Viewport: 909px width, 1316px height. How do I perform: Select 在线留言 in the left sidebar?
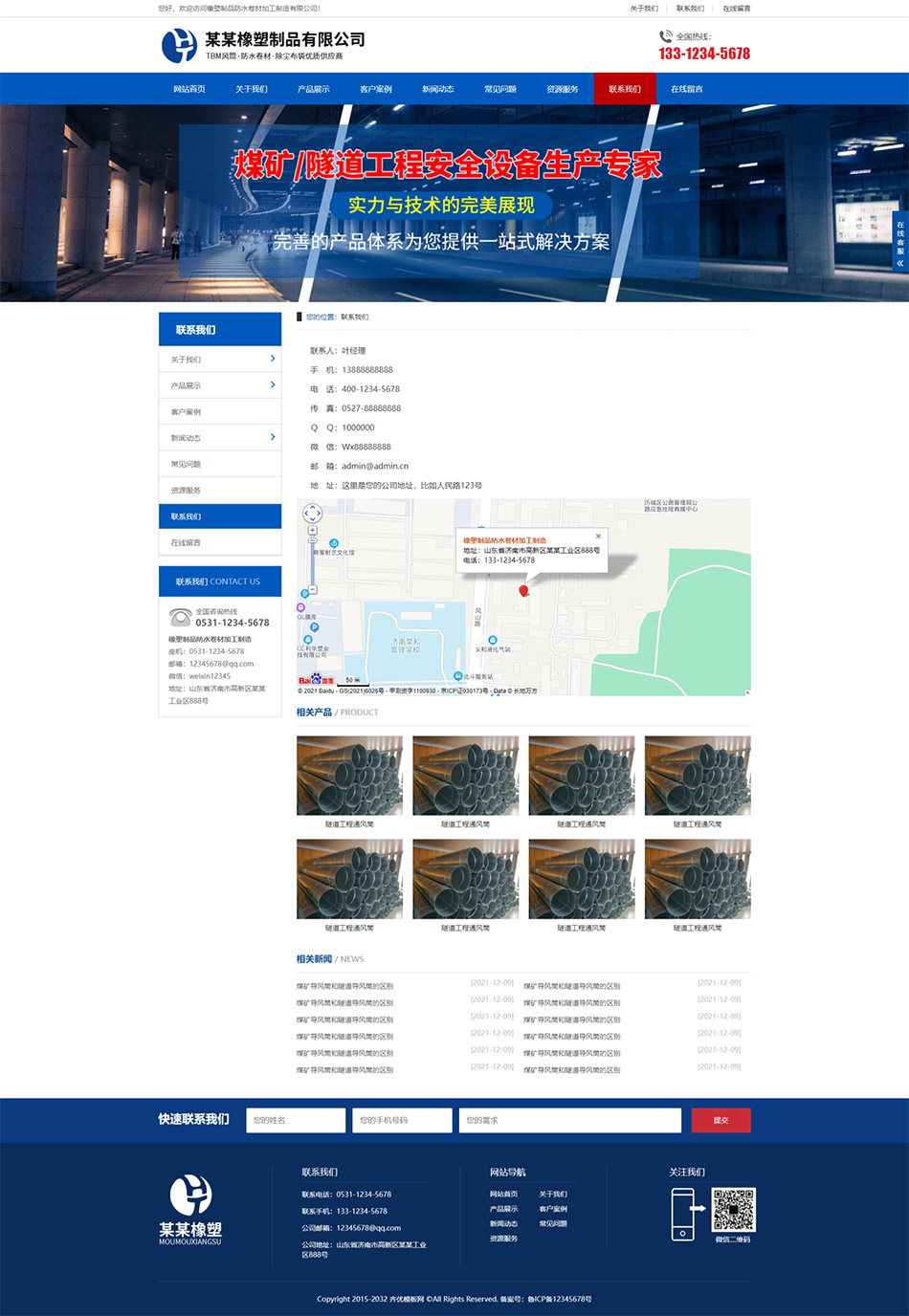pyautogui.click(x=220, y=542)
